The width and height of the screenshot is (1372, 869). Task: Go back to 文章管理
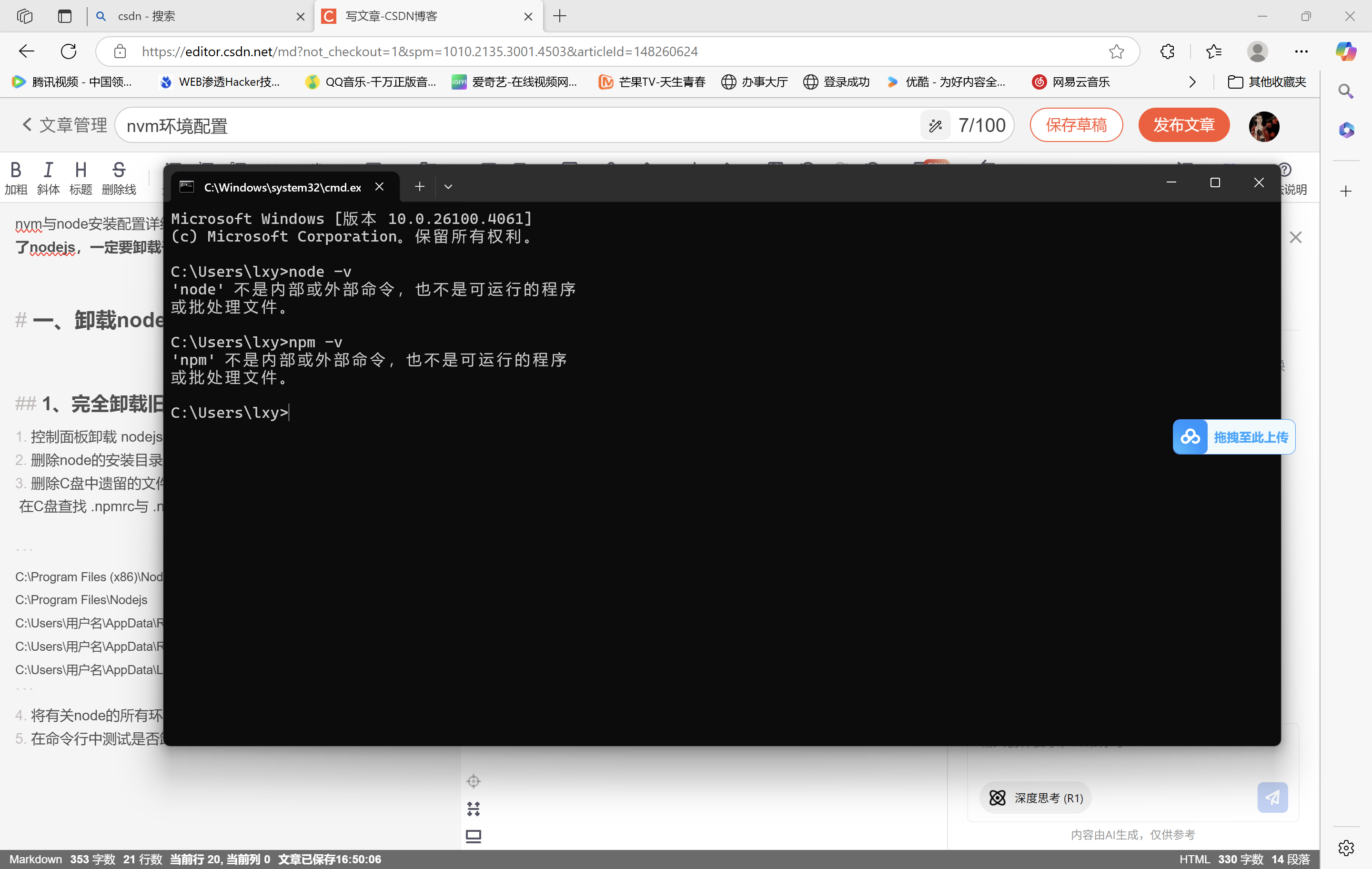64,125
